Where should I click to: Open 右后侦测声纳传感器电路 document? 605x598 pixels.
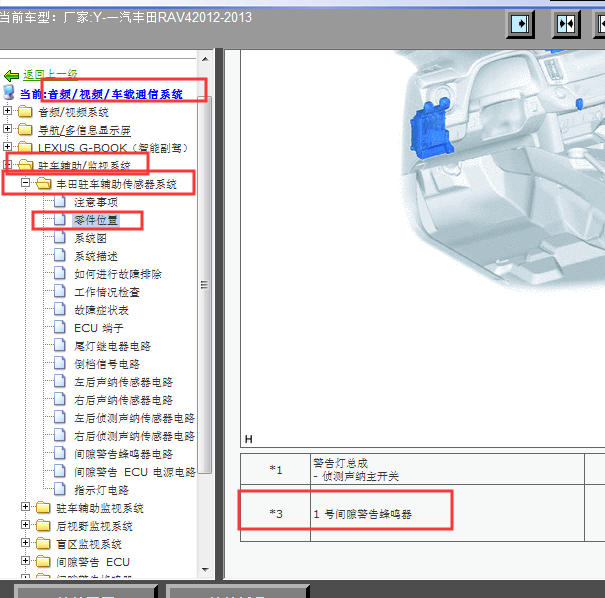pyautogui.click(x=135, y=436)
